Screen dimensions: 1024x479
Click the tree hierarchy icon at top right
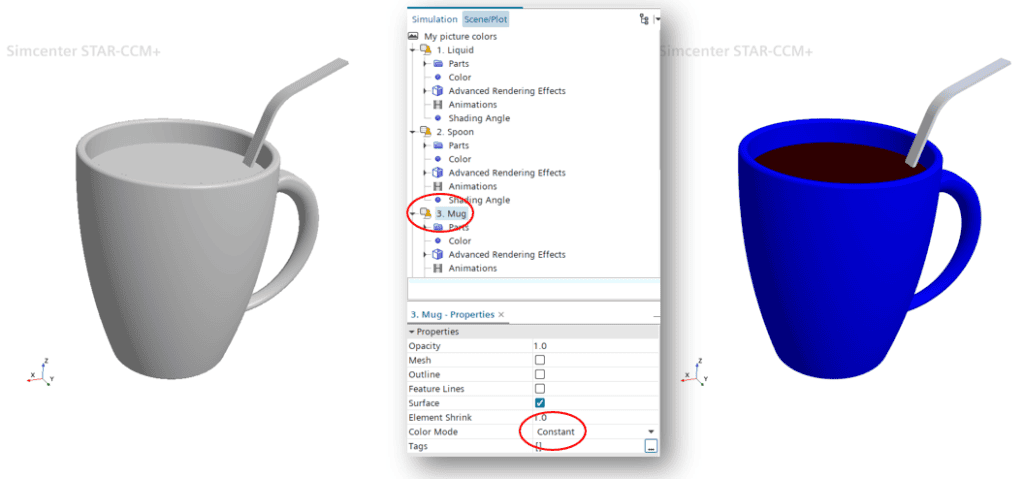pos(645,20)
